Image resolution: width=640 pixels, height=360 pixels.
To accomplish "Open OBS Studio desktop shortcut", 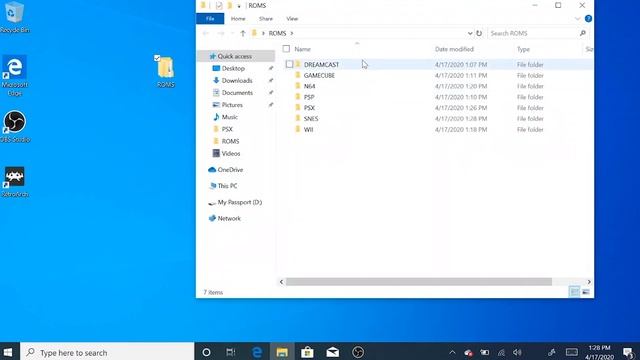I will click(x=15, y=127).
